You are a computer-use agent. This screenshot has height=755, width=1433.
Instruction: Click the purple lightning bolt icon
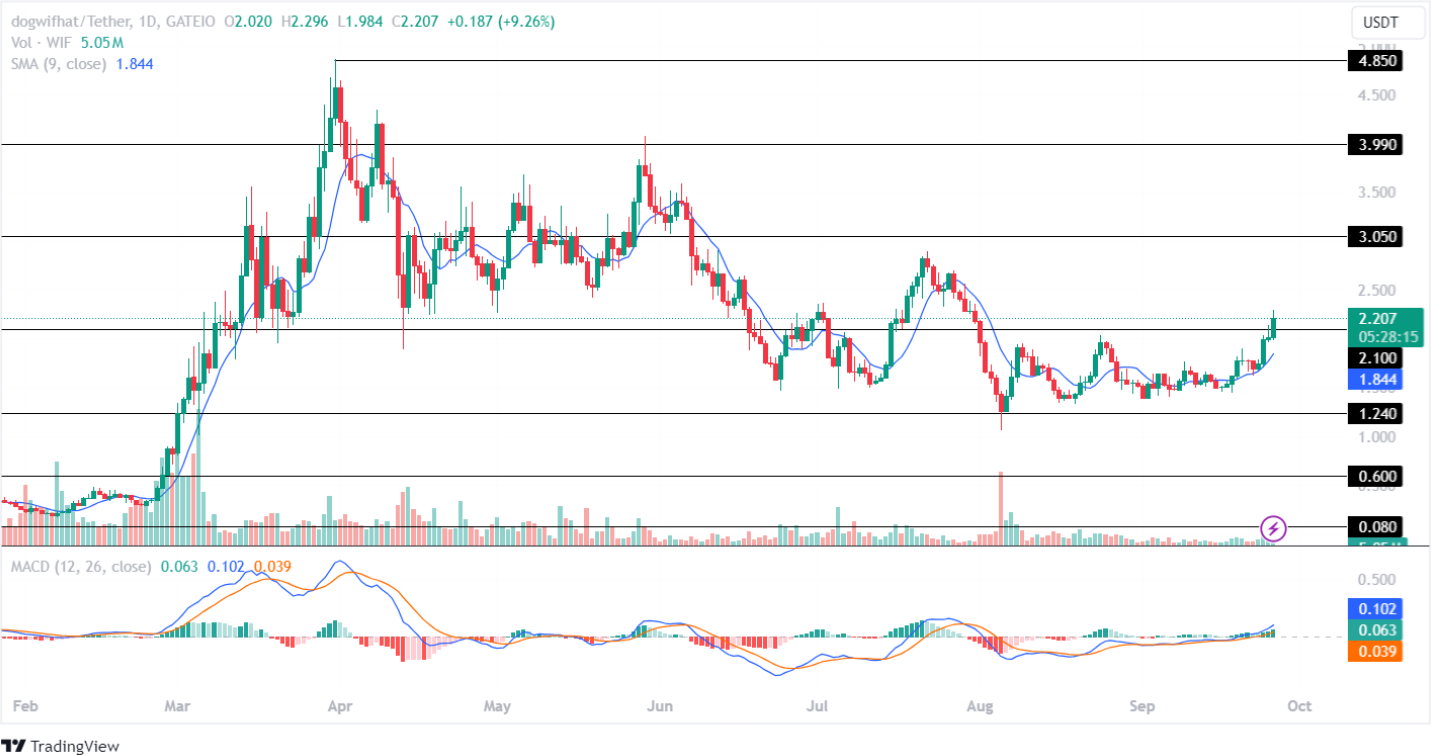[x=1273, y=527]
